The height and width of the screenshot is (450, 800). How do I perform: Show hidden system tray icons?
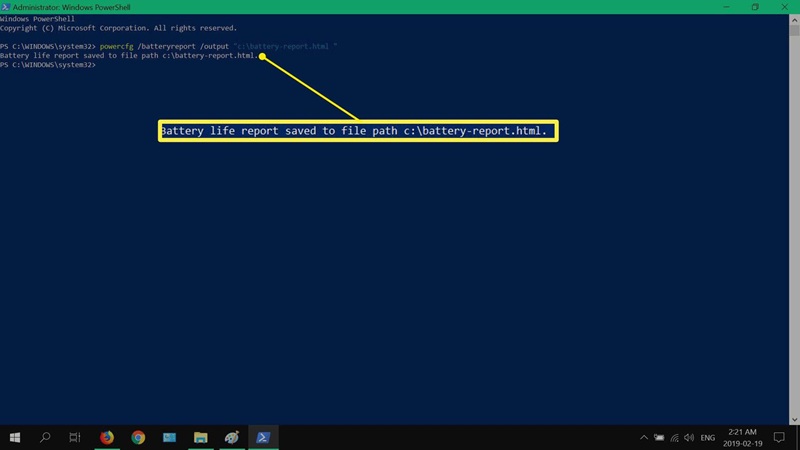click(644, 437)
